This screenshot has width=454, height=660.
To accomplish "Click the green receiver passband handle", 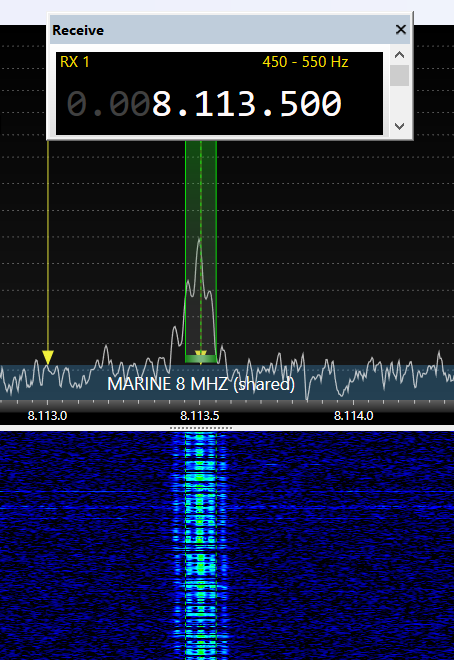I will tap(201, 359).
